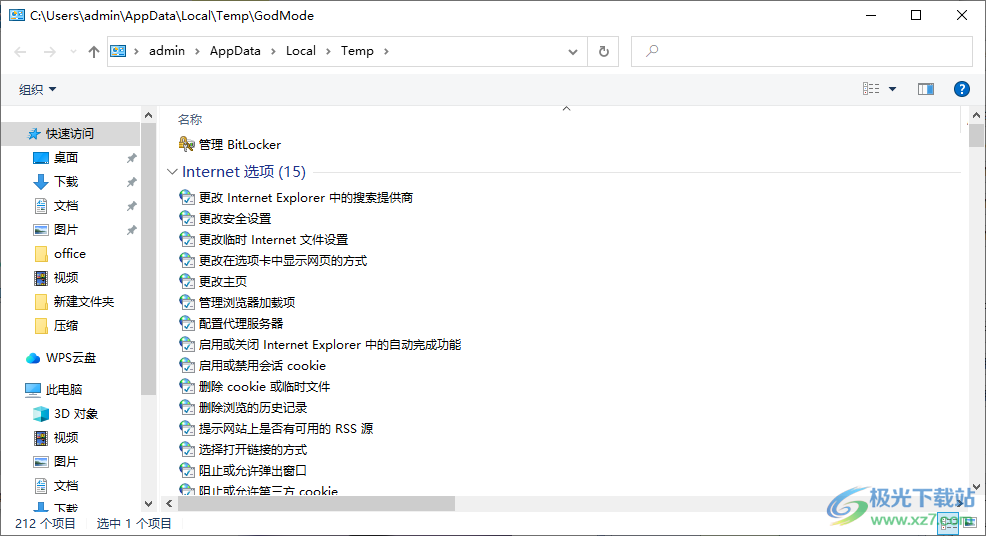Click the control panel icon in address bar
The image size is (986, 536).
tap(118, 51)
